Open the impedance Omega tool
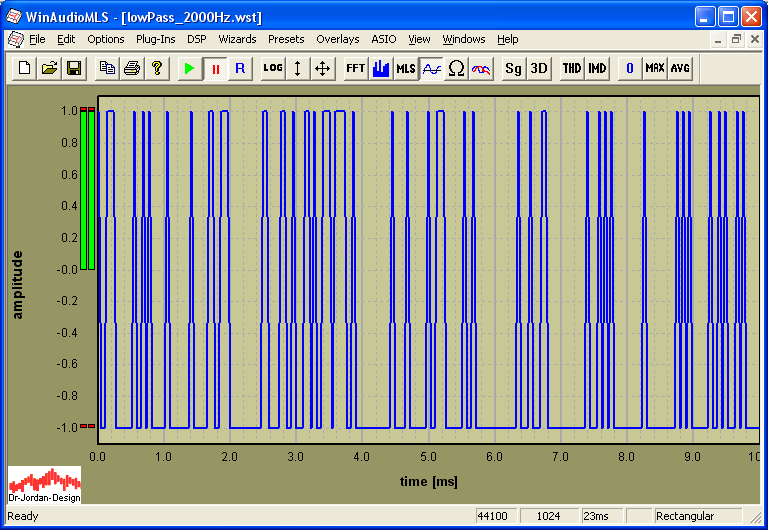This screenshot has height=530, width=768. 456,68
